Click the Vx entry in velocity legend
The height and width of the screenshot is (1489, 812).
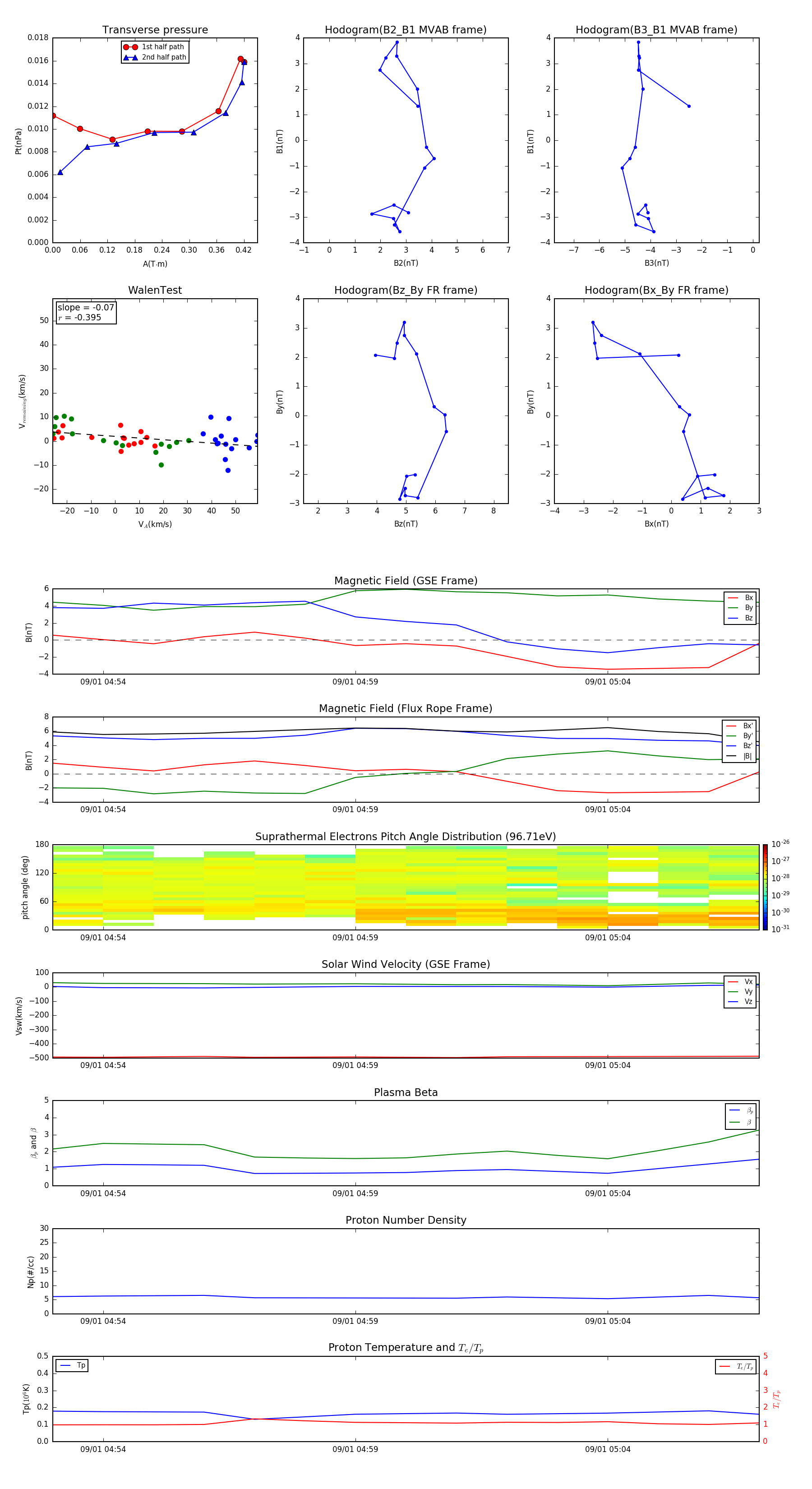coord(740,981)
